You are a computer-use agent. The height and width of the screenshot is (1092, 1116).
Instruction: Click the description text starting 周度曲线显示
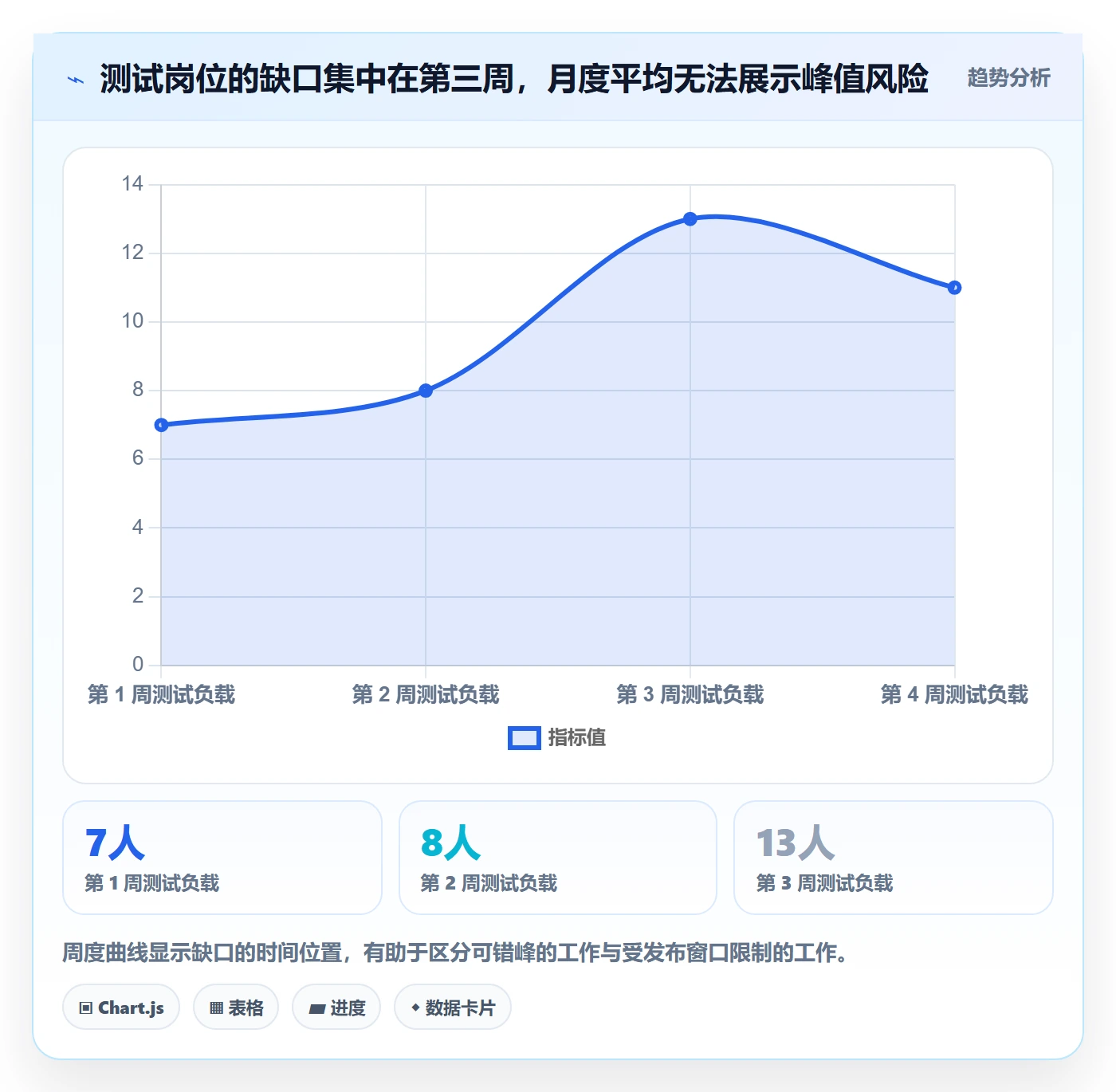click(x=455, y=953)
